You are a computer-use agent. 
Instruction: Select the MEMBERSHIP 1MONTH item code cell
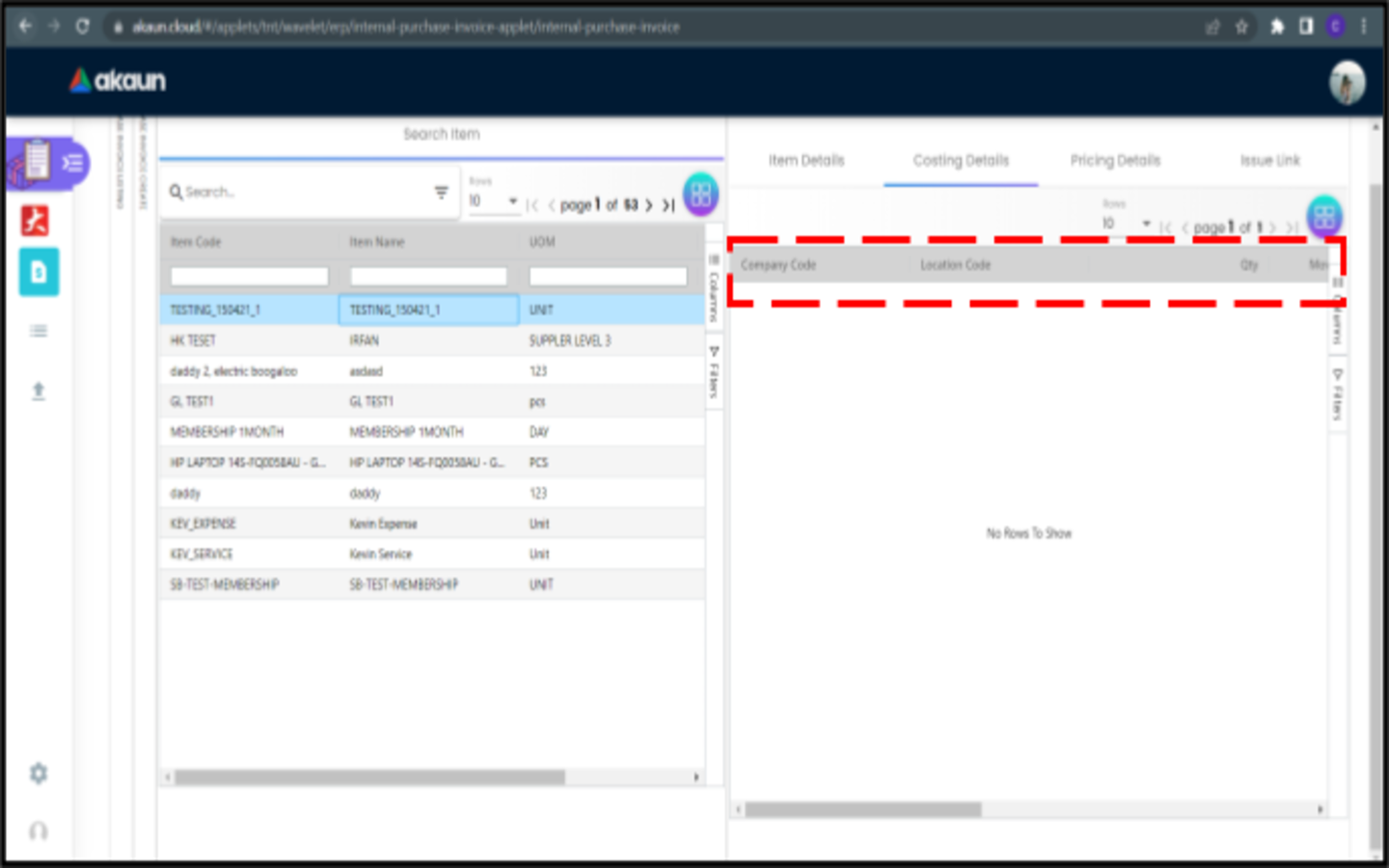(250, 432)
